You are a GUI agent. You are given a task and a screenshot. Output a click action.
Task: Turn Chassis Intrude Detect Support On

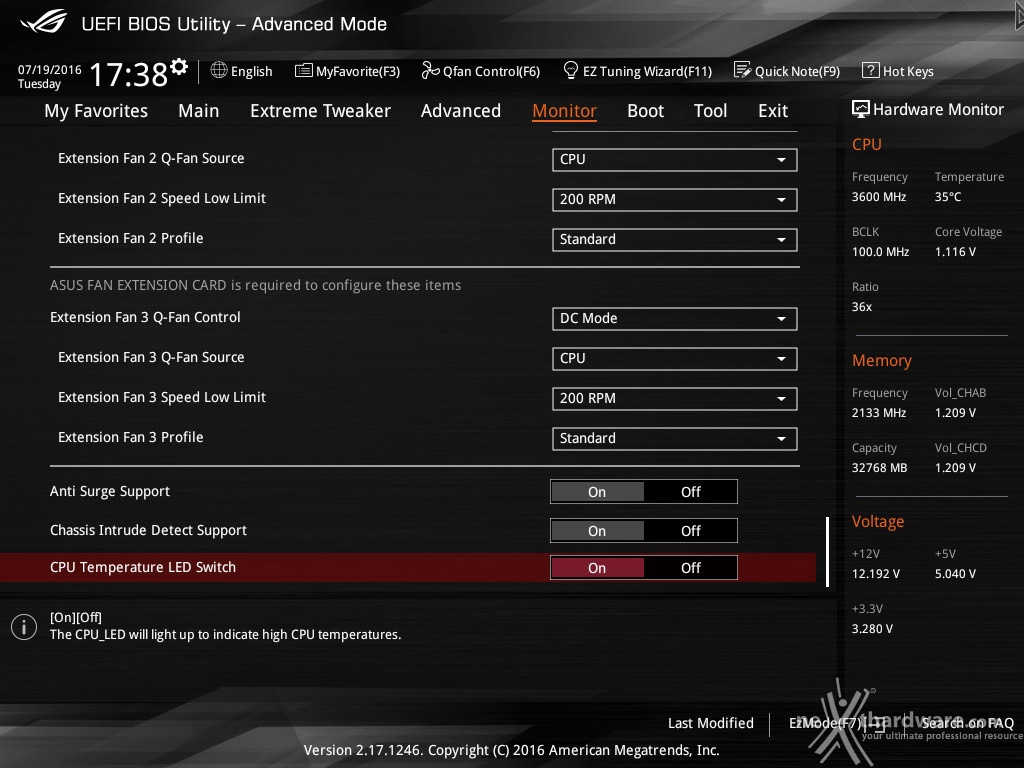coord(597,531)
